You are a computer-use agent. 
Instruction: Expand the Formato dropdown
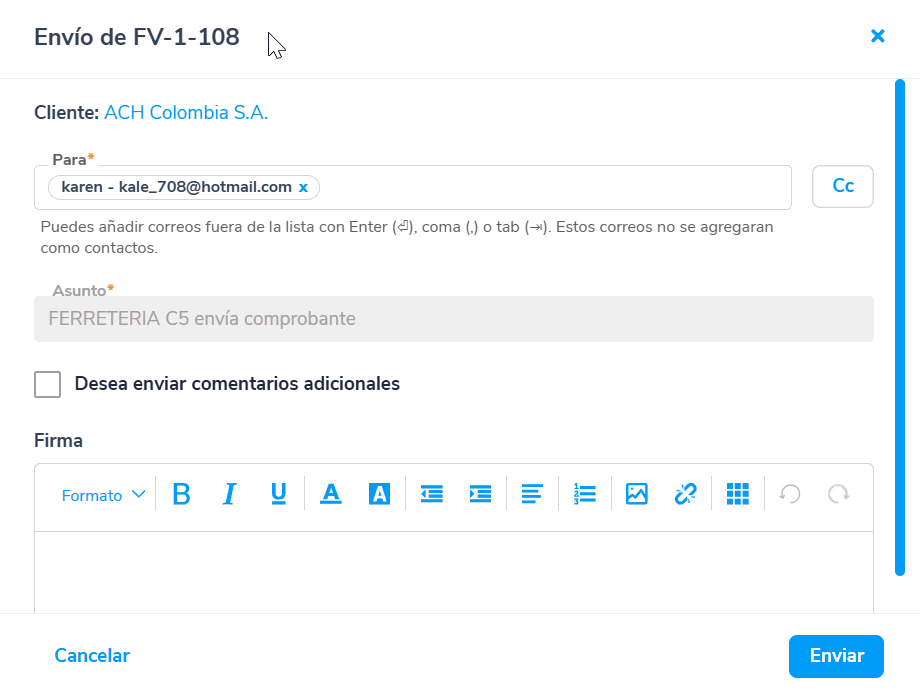point(103,495)
